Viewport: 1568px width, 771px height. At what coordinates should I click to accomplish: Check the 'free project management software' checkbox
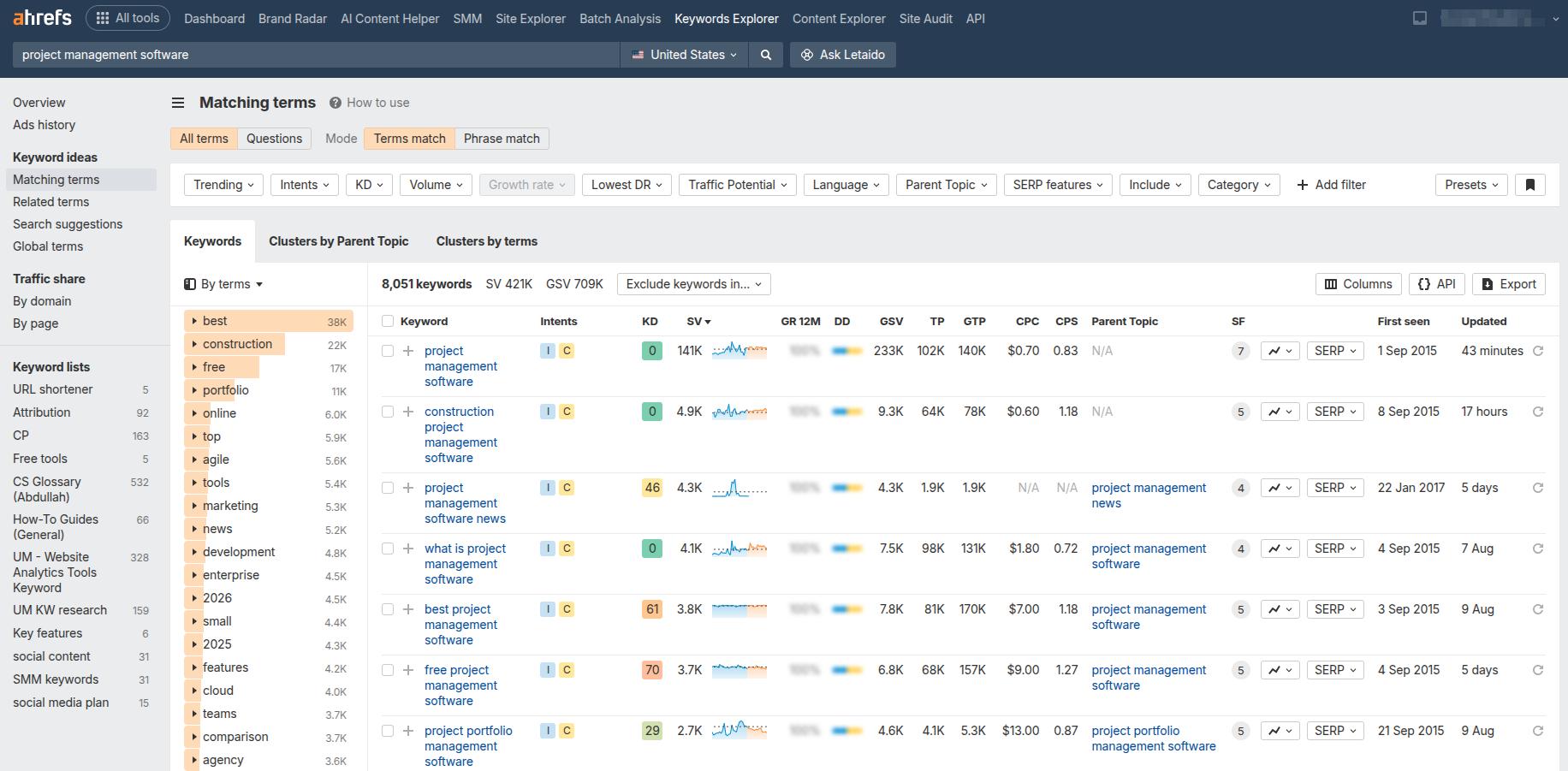[388, 670]
